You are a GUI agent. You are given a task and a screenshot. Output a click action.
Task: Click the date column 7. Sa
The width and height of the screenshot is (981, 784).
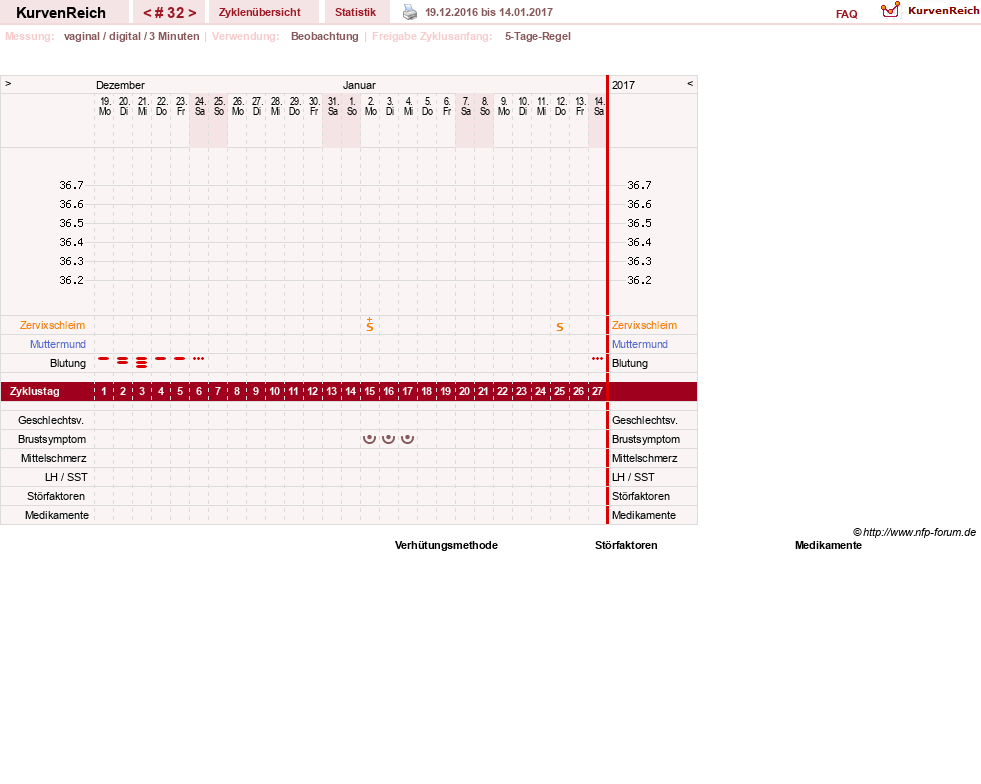click(465, 106)
